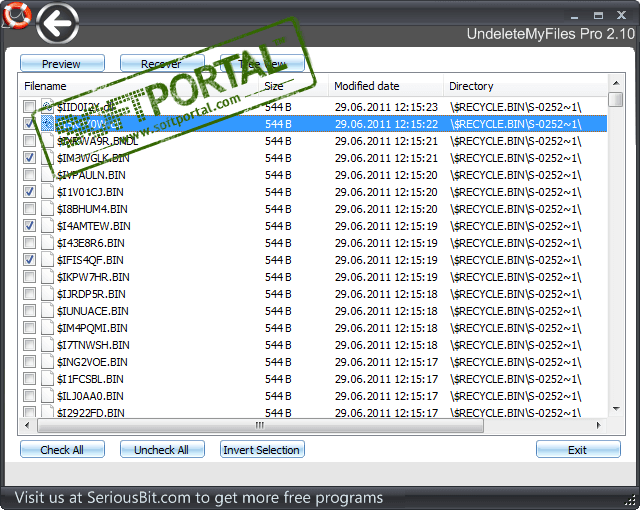Click the Invert Selection button
This screenshot has height=510, width=640.
(262, 450)
